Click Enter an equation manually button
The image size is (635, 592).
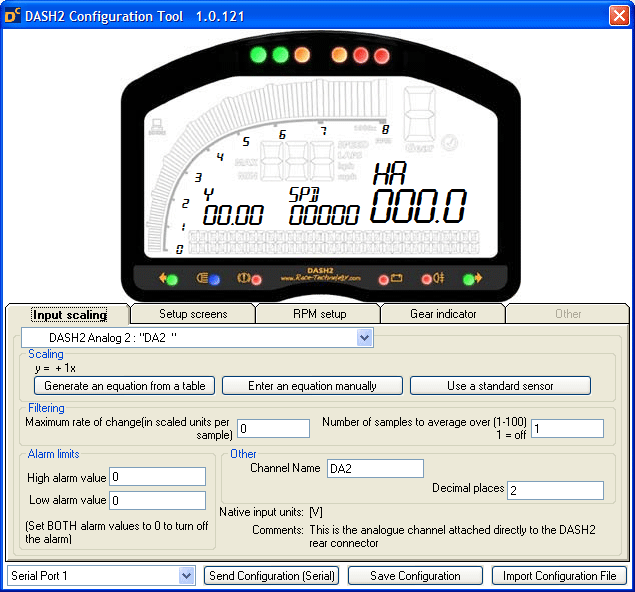click(312, 385)
